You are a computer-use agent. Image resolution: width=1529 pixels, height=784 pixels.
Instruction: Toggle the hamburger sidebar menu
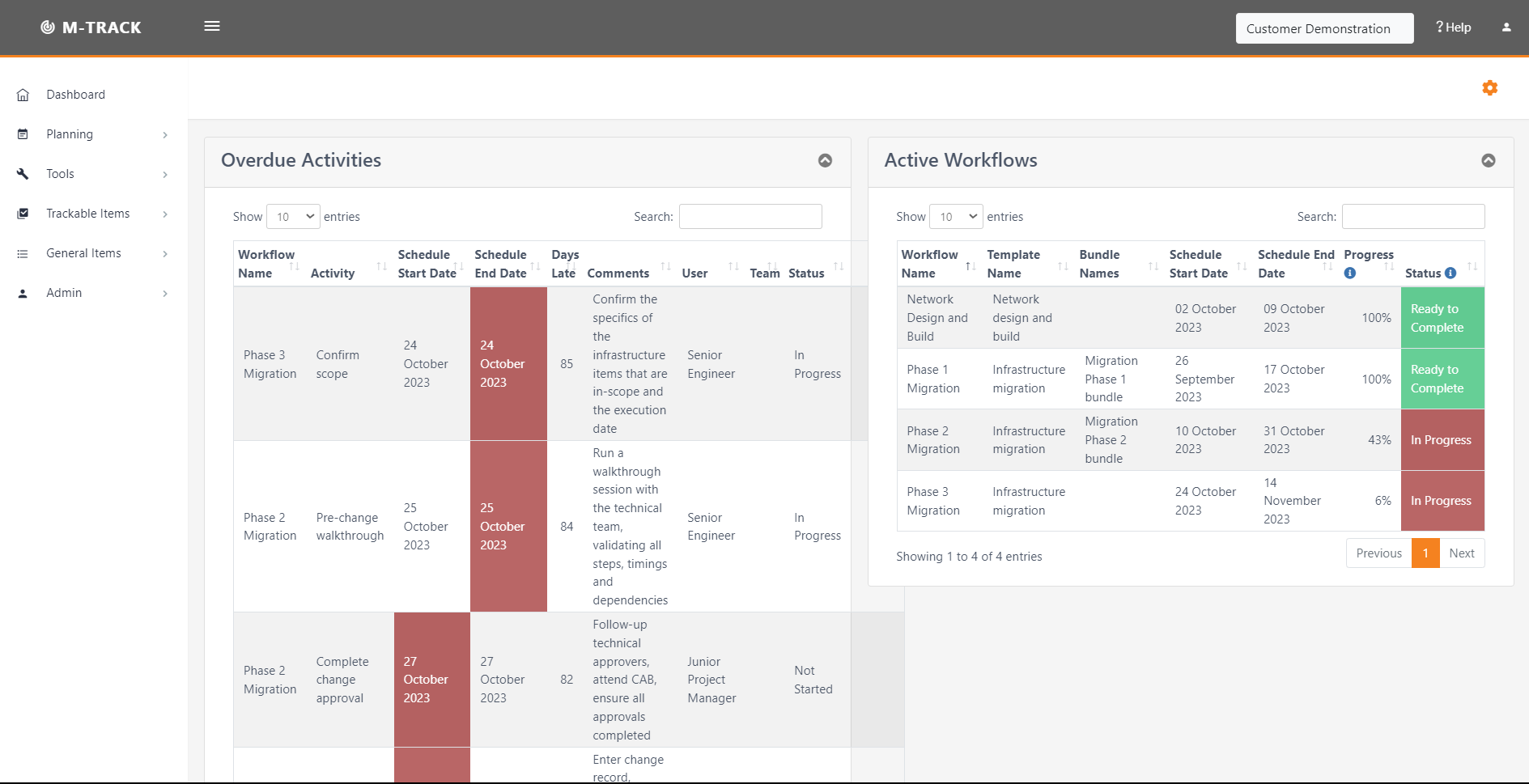pyautogui.click(x=212, y=26)
